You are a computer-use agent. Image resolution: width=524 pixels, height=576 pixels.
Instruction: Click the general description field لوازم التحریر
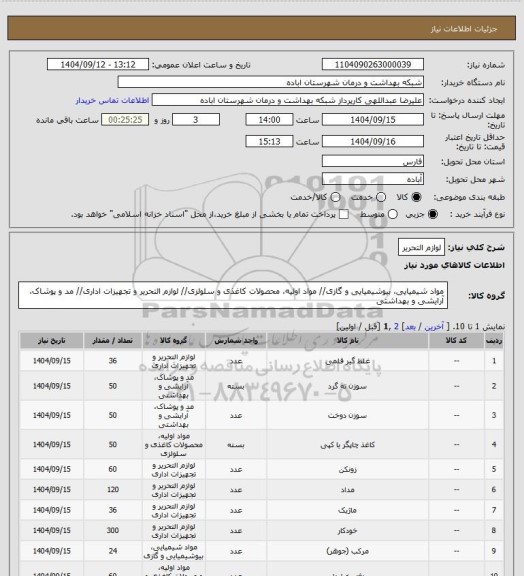point(421,247)
